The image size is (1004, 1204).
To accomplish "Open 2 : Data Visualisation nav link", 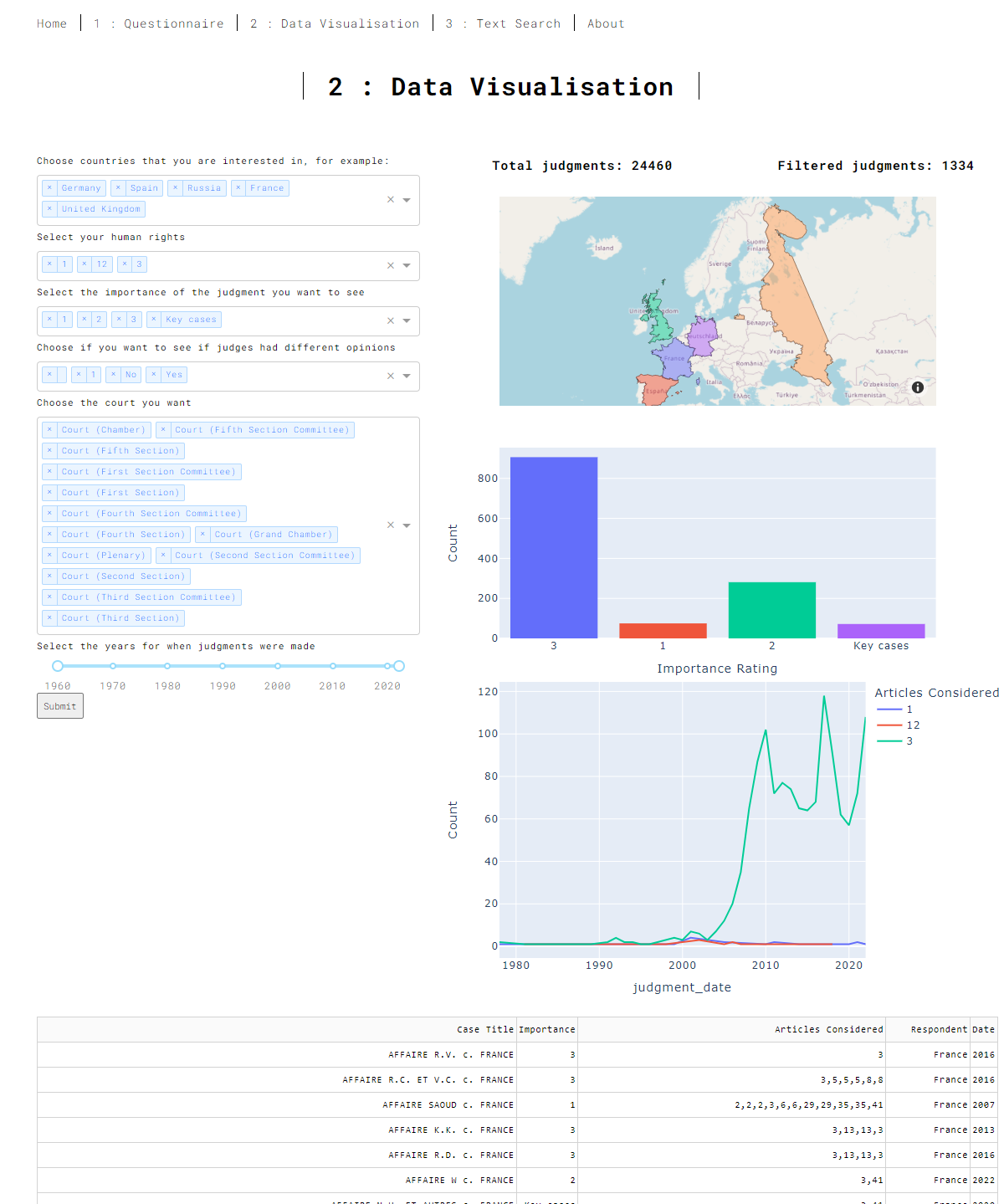I will click(335, 23).
